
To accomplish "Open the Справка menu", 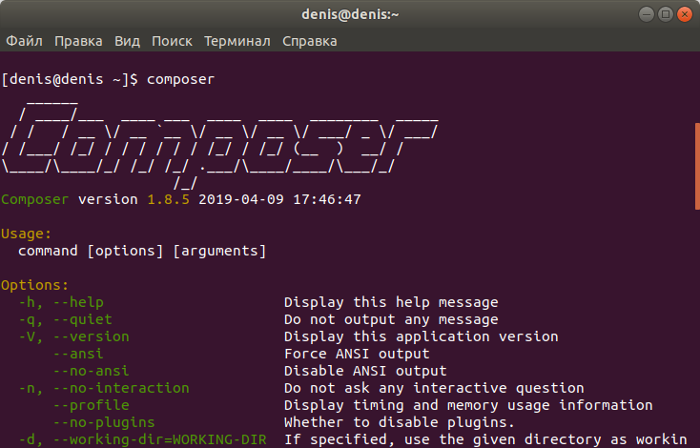I will 309,41.
